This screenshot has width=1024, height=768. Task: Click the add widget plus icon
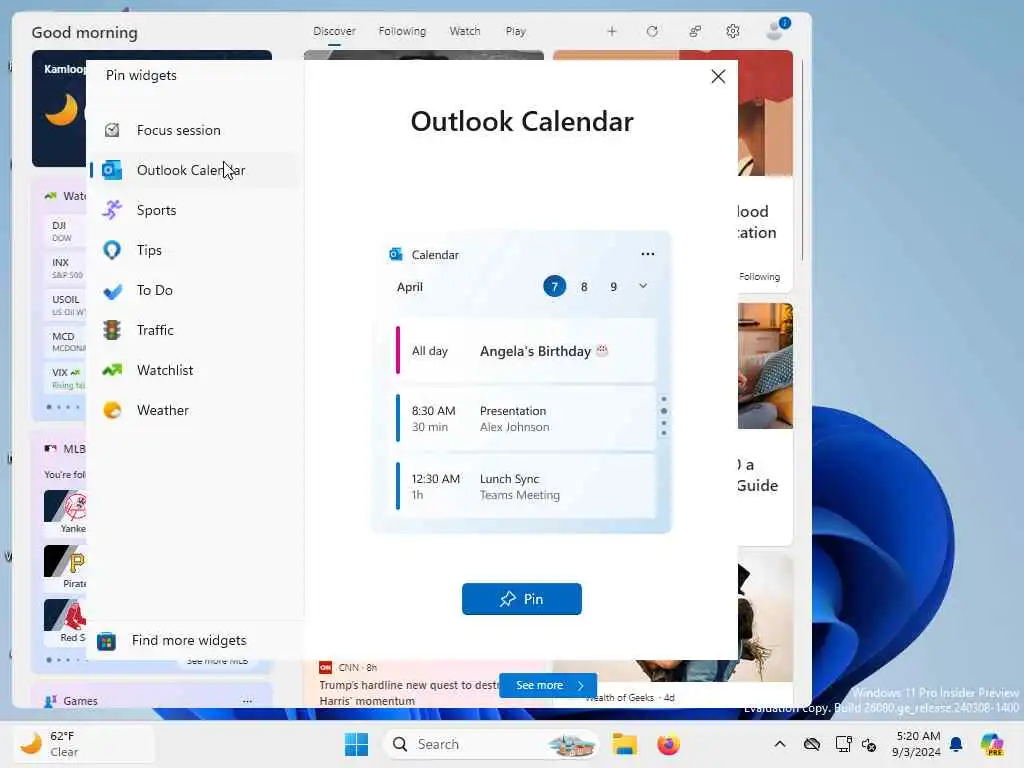coord(611,31)
